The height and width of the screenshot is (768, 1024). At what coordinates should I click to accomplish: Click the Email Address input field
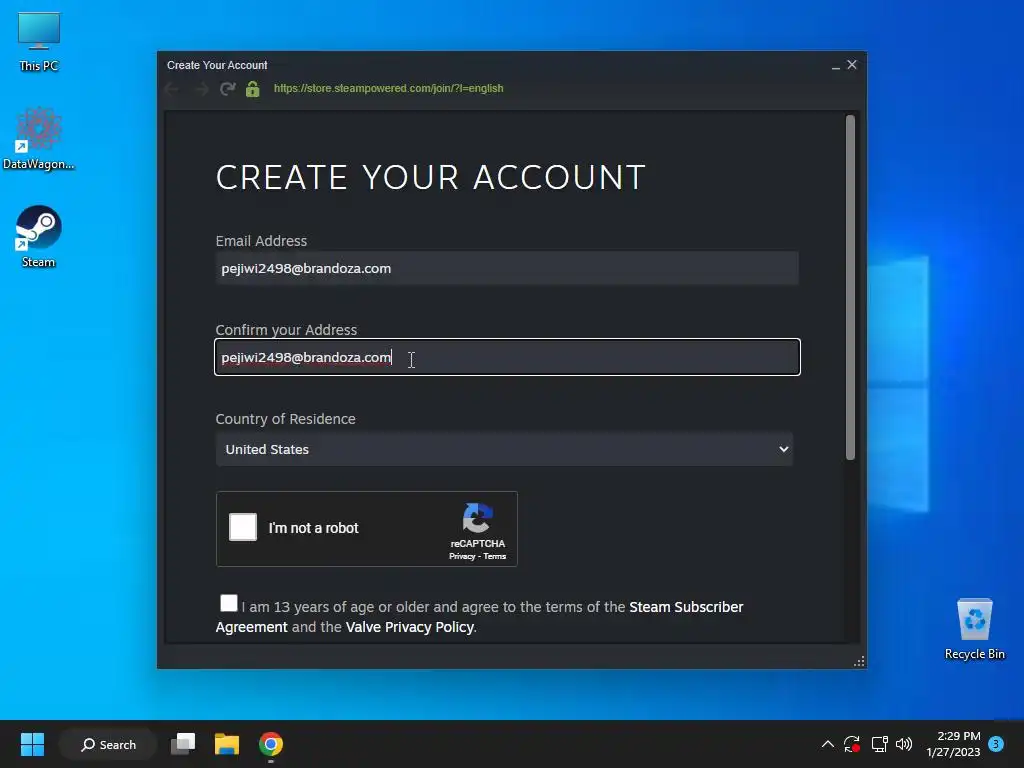pos(507,268)
